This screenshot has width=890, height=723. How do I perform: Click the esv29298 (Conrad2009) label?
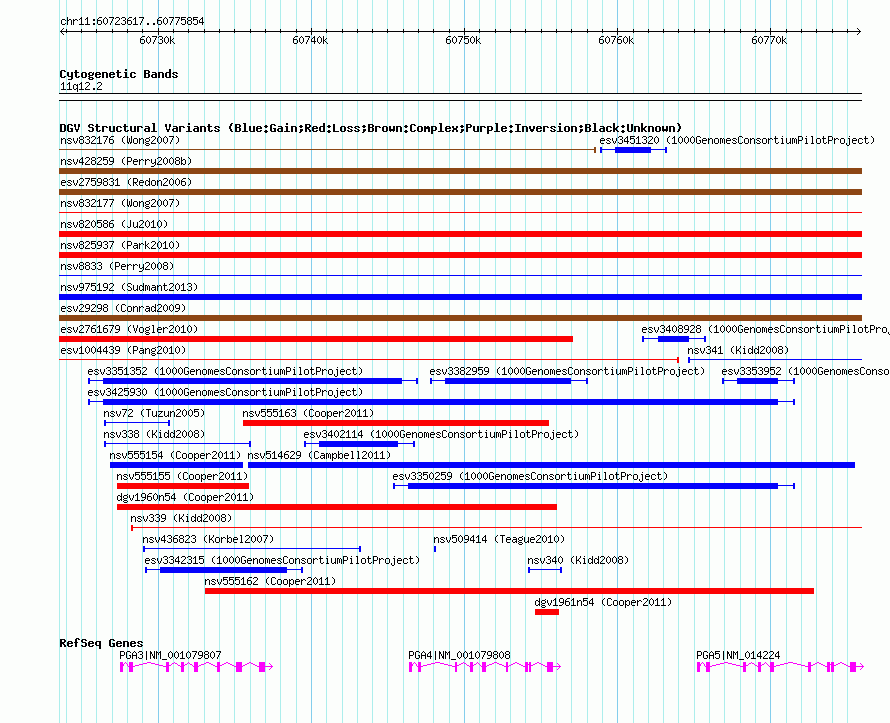(x=123, y=308)
